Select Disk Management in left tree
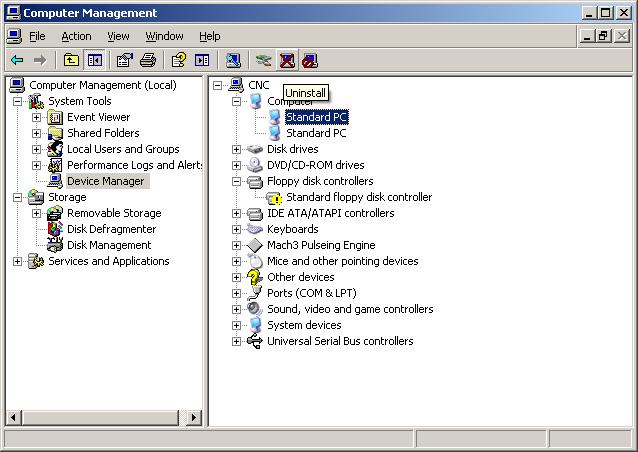Image resolution: width=638 pixels, height=452 pixels. click(x=109, y=245)
